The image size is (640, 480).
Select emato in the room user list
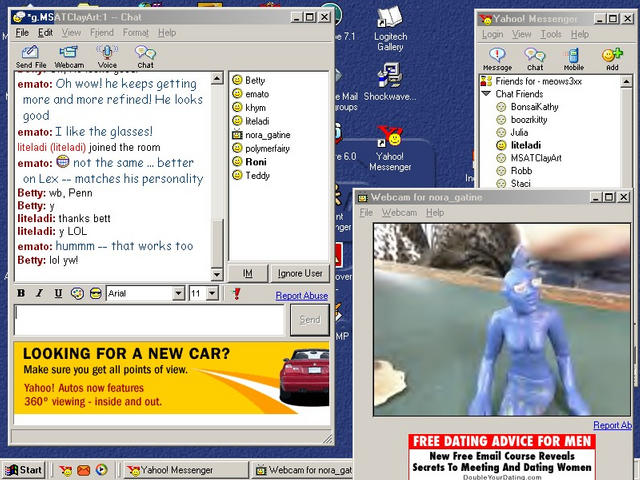click(x=250, y=94)
